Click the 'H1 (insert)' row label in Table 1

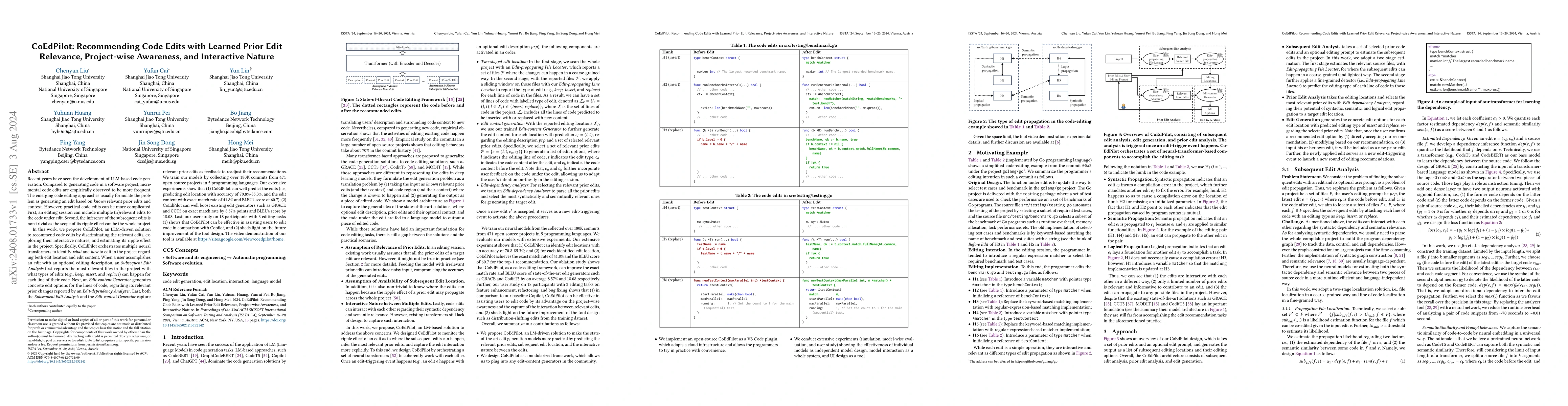pyautogui.click(x=670, y=58)
